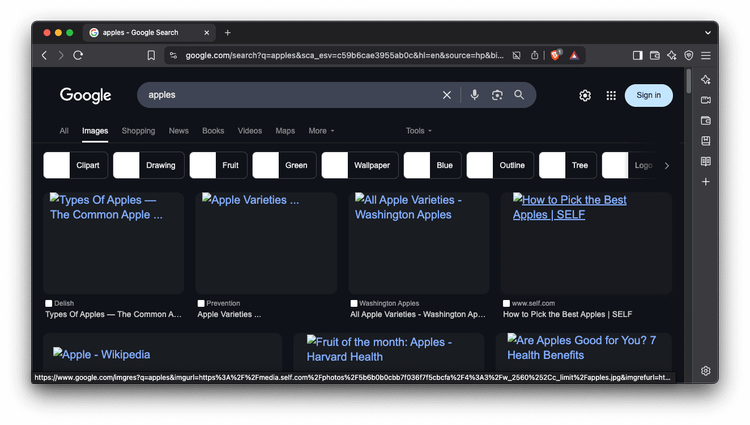Open the site information icon beside the URL
750x425 pixels.
pyautogui.click(x=174, y=55)
